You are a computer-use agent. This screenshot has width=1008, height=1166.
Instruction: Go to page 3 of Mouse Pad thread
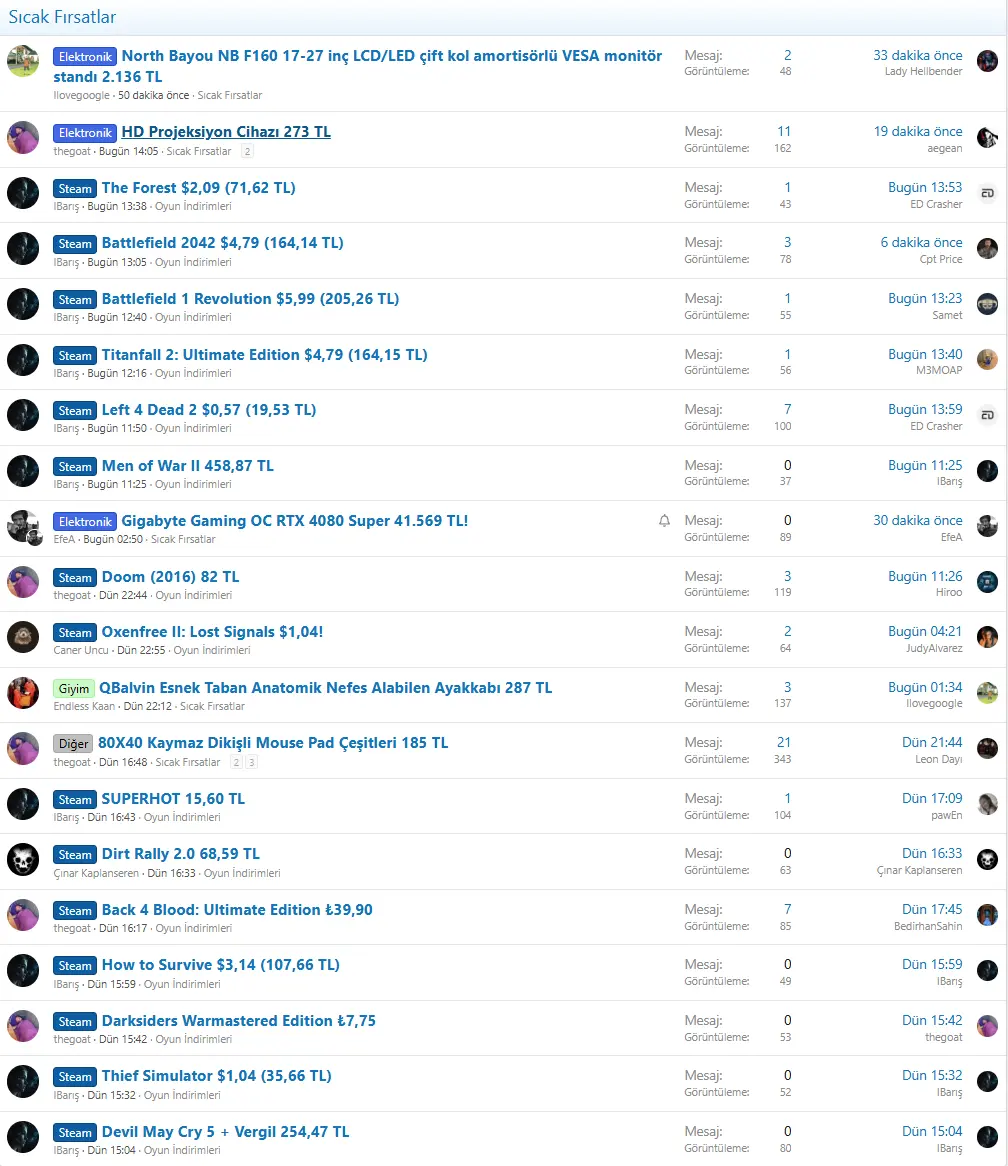pos(252,762)
